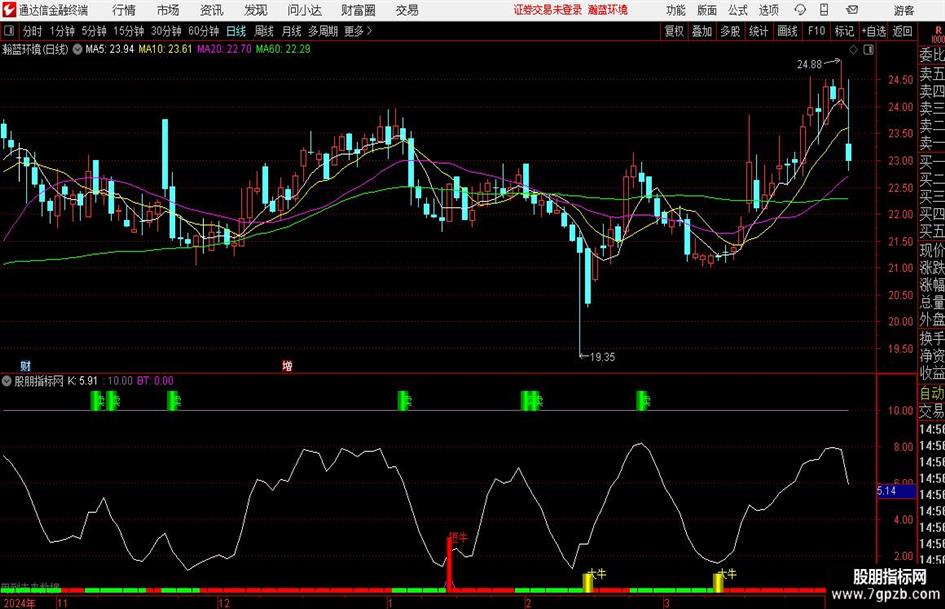Click the 统计 toolbar button

coord(758,31)
